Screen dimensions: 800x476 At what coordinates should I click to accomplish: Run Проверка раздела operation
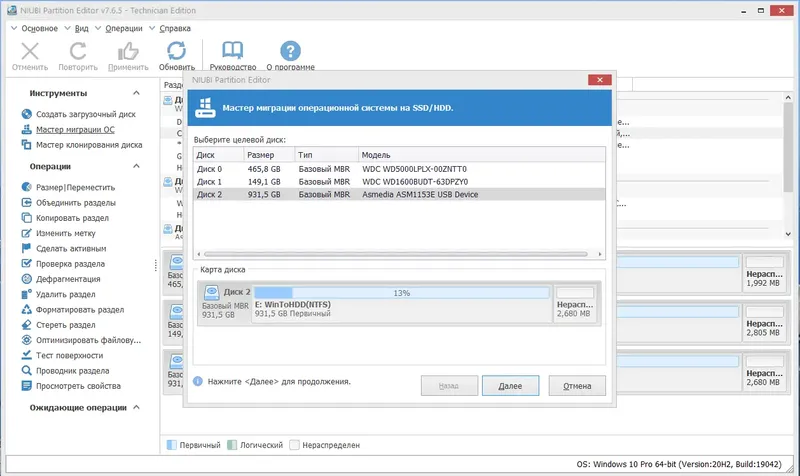70,264
